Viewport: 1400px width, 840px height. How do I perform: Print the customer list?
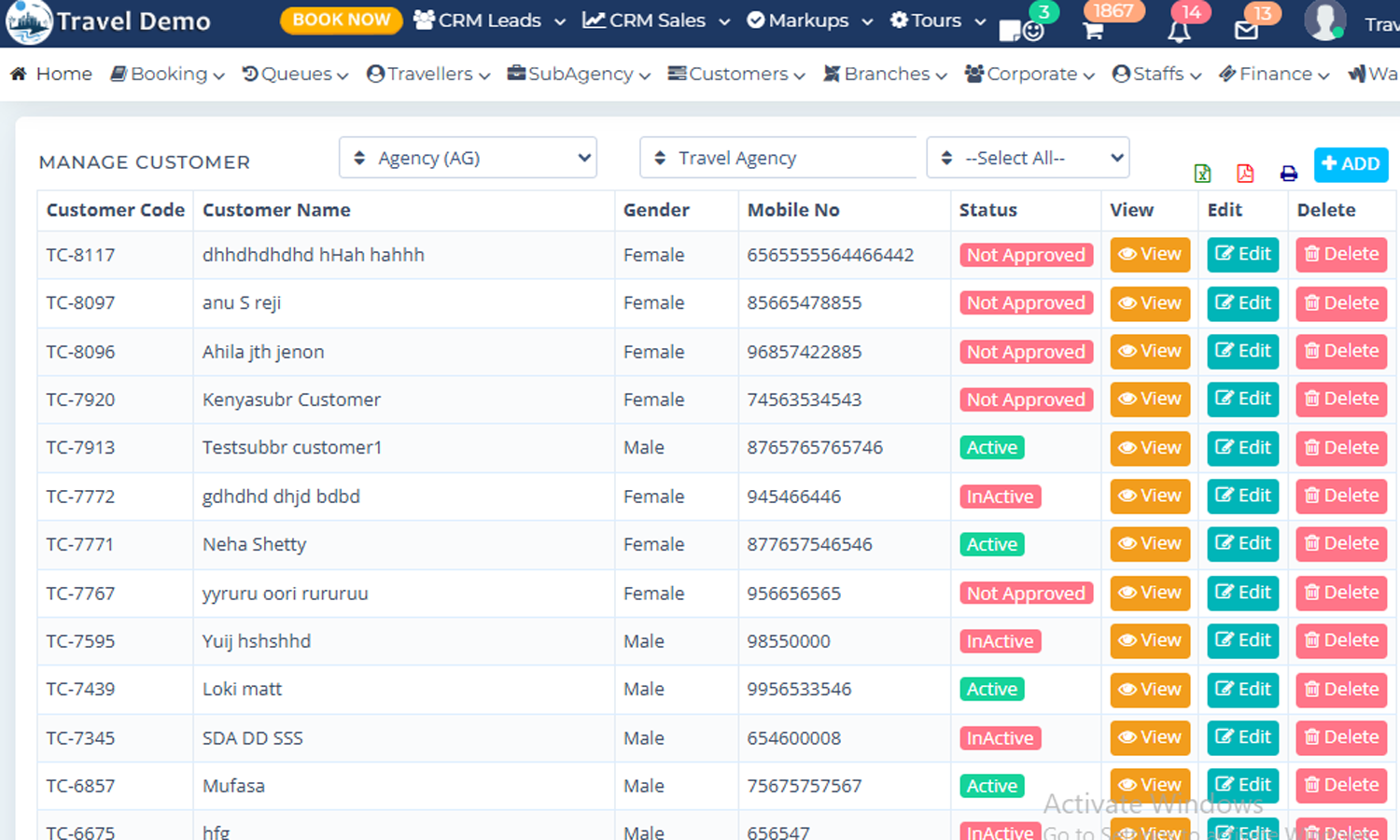click(1289, 173)
